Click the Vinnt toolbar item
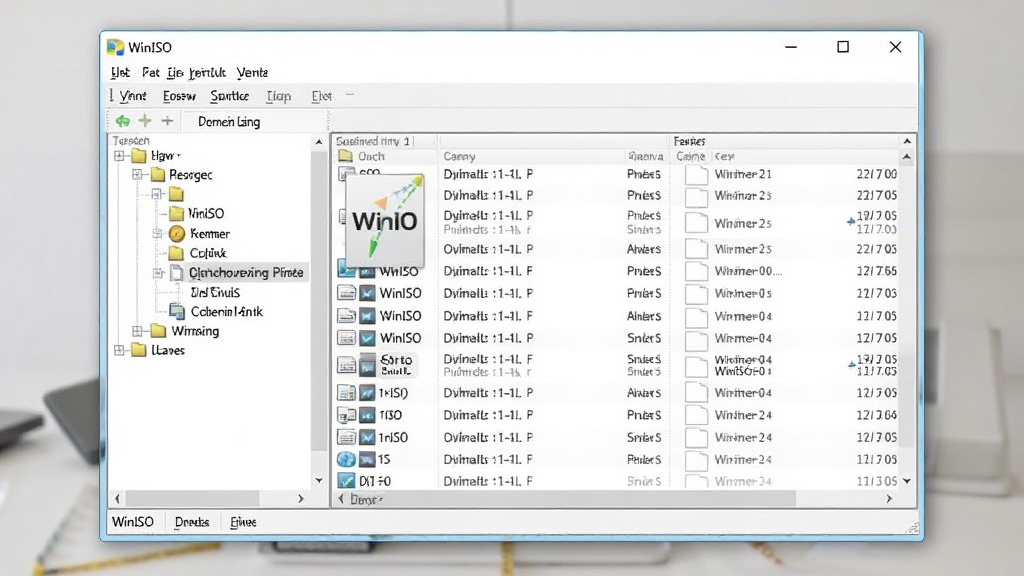 133,96
